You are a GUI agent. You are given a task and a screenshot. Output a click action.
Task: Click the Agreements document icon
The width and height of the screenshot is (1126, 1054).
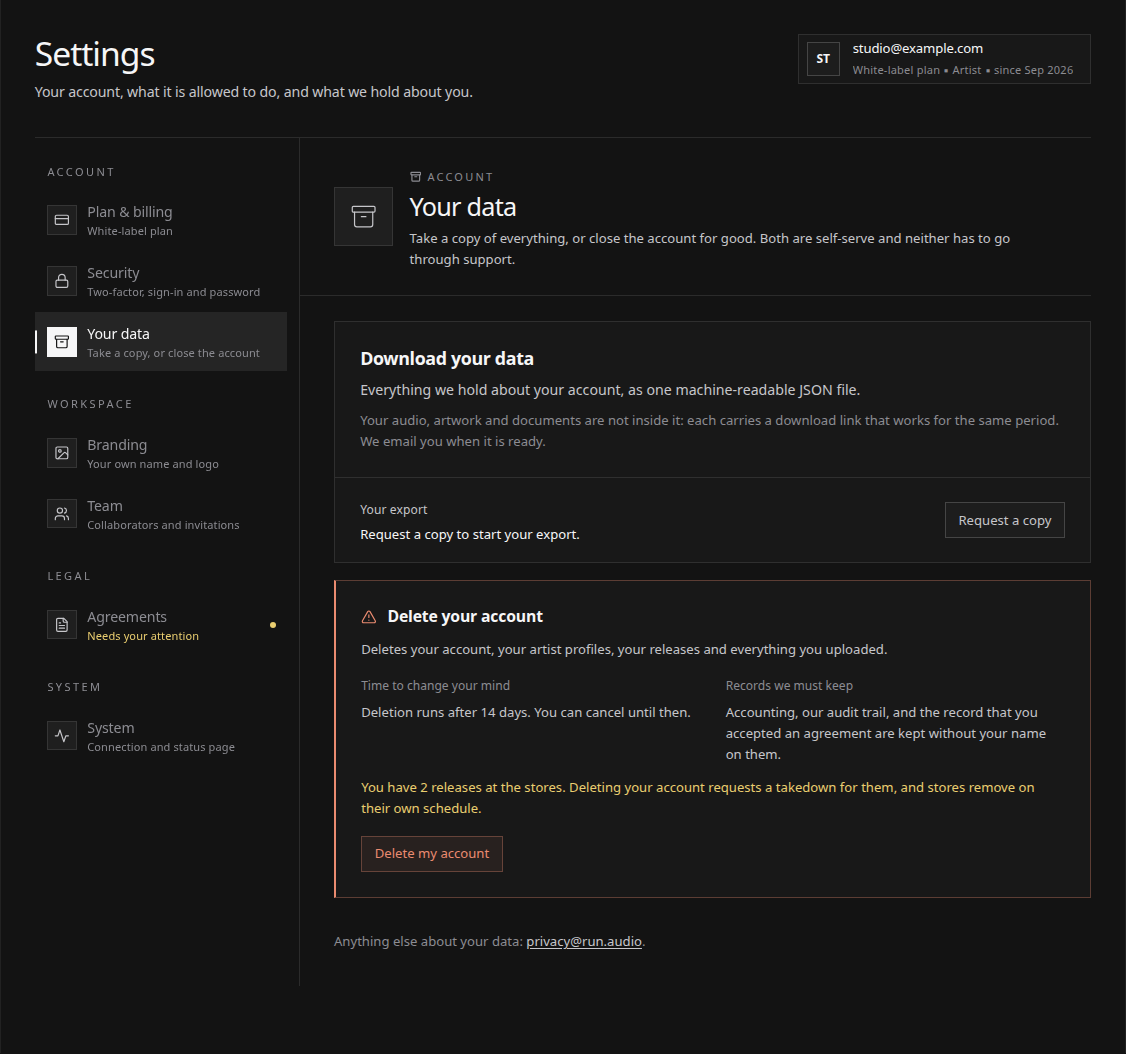(x=62, y=625)
